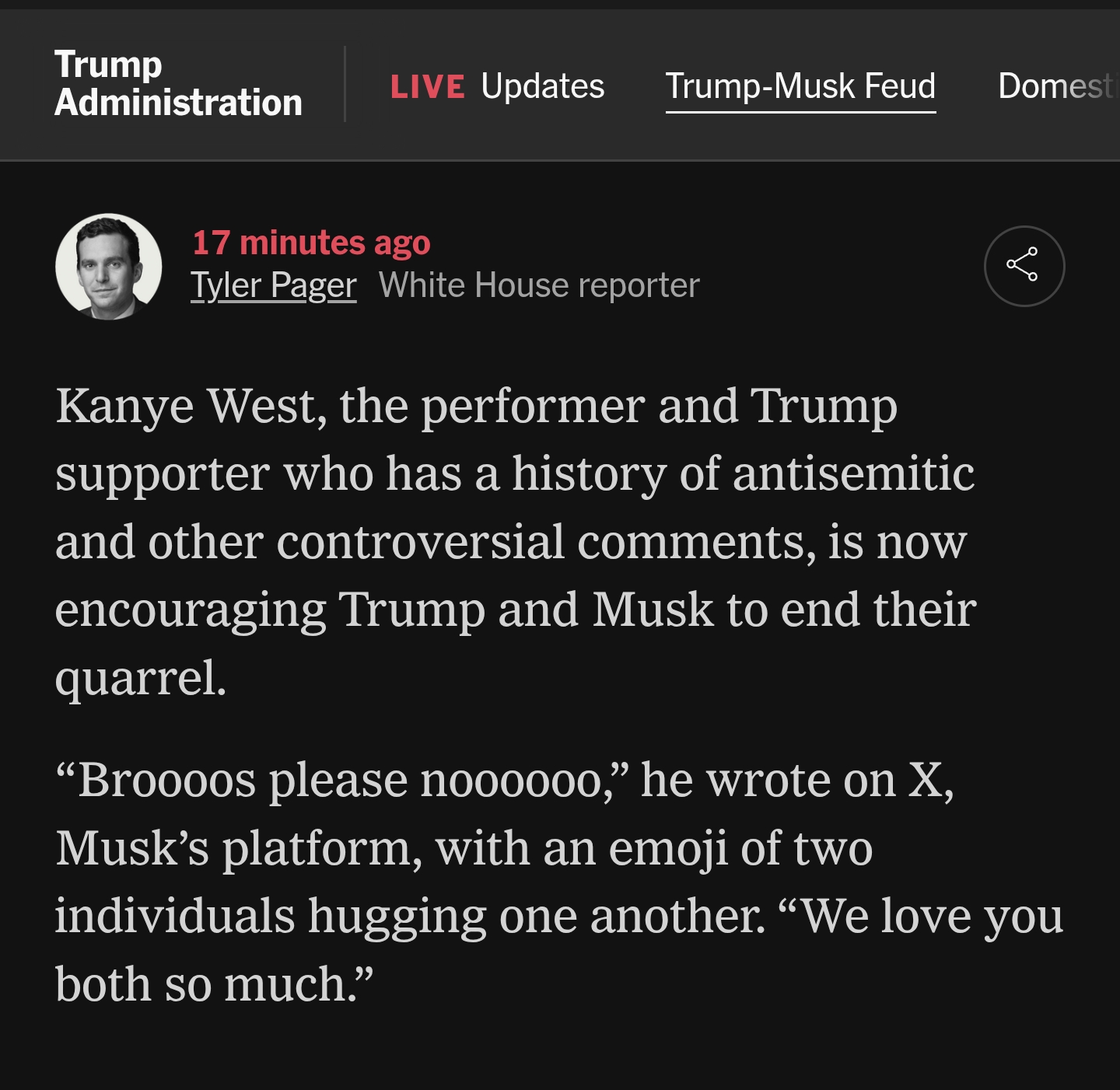Click the "17 minutes ago" timestamp
The image size is (1120, 1090).
(311, 243)
